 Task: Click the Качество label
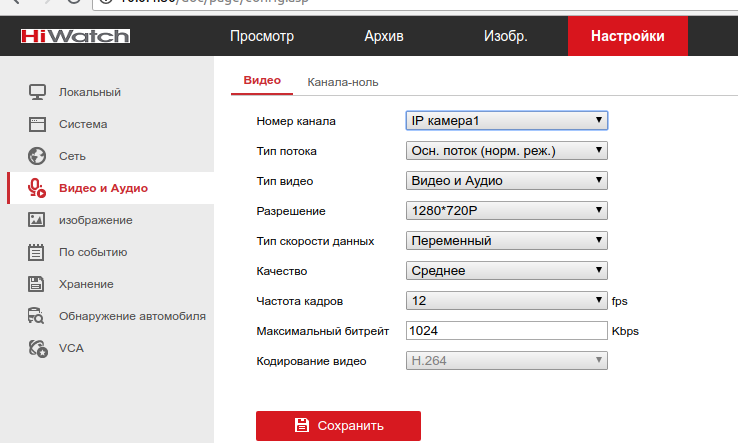281,271
